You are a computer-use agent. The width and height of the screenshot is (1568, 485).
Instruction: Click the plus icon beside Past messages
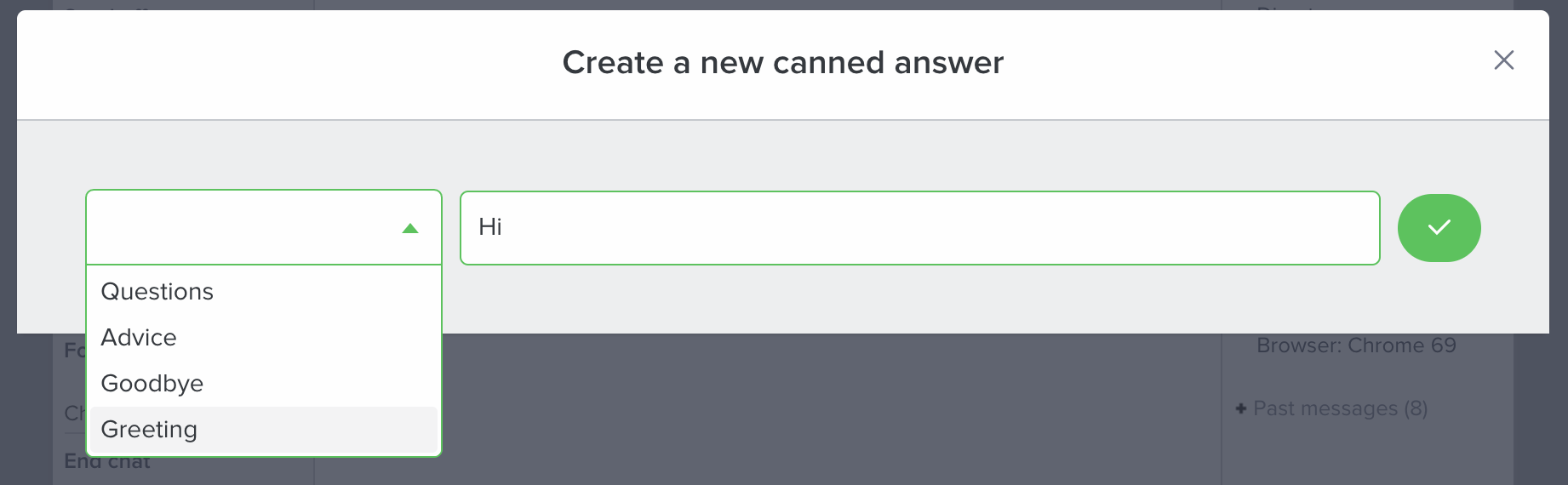point(1241,409)
